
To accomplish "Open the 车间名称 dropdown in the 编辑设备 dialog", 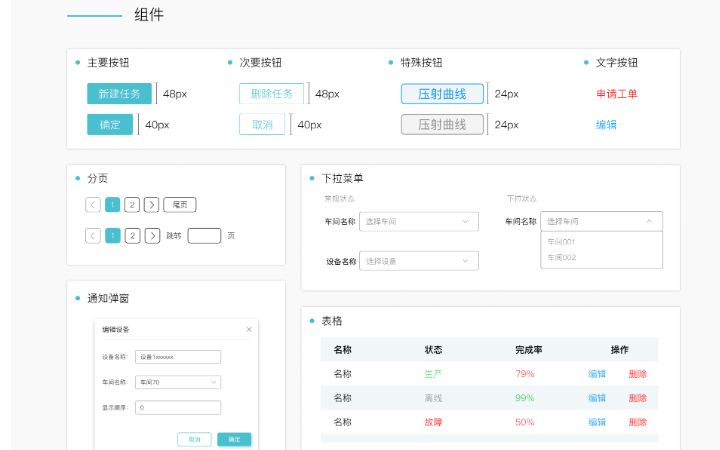I will (x=178, y=382).
